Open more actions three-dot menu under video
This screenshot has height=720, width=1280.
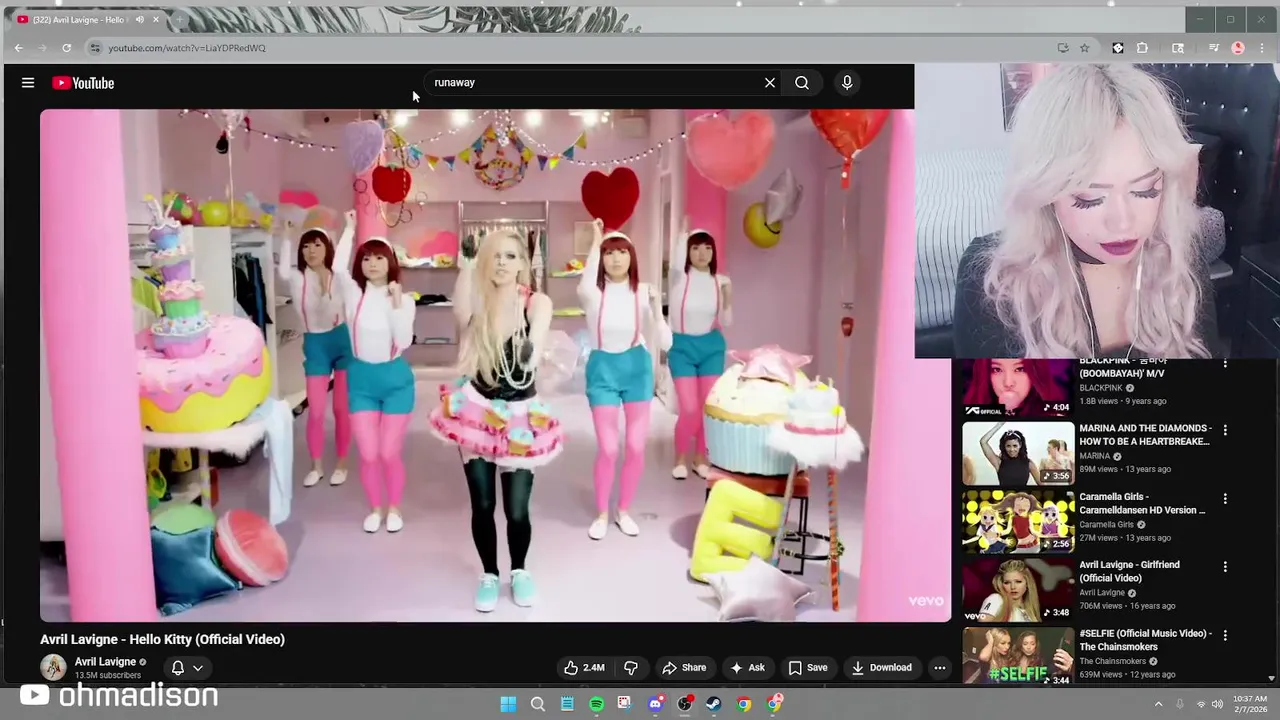click(940, 668)
